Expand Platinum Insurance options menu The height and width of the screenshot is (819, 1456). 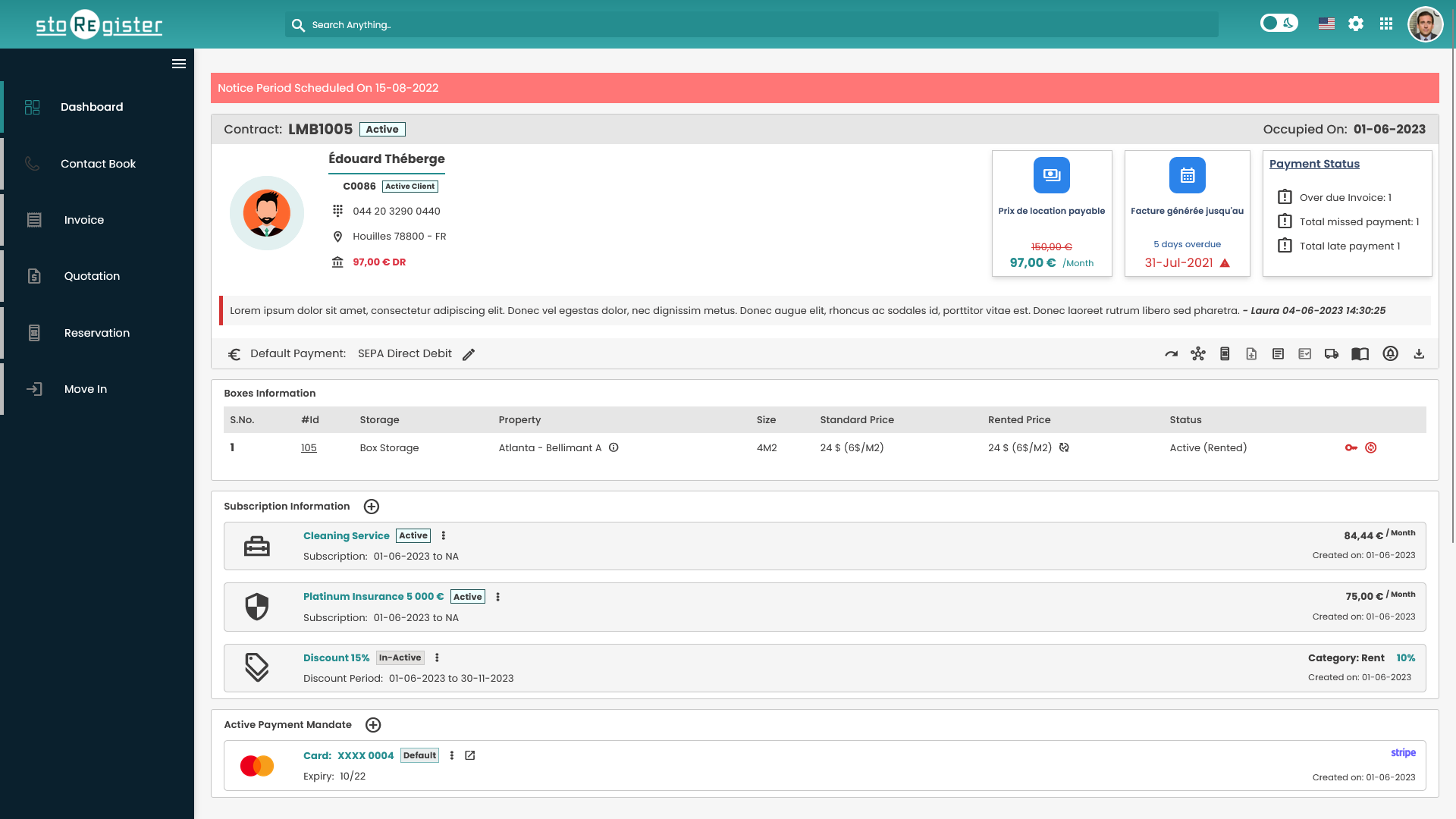coord(498,596)
